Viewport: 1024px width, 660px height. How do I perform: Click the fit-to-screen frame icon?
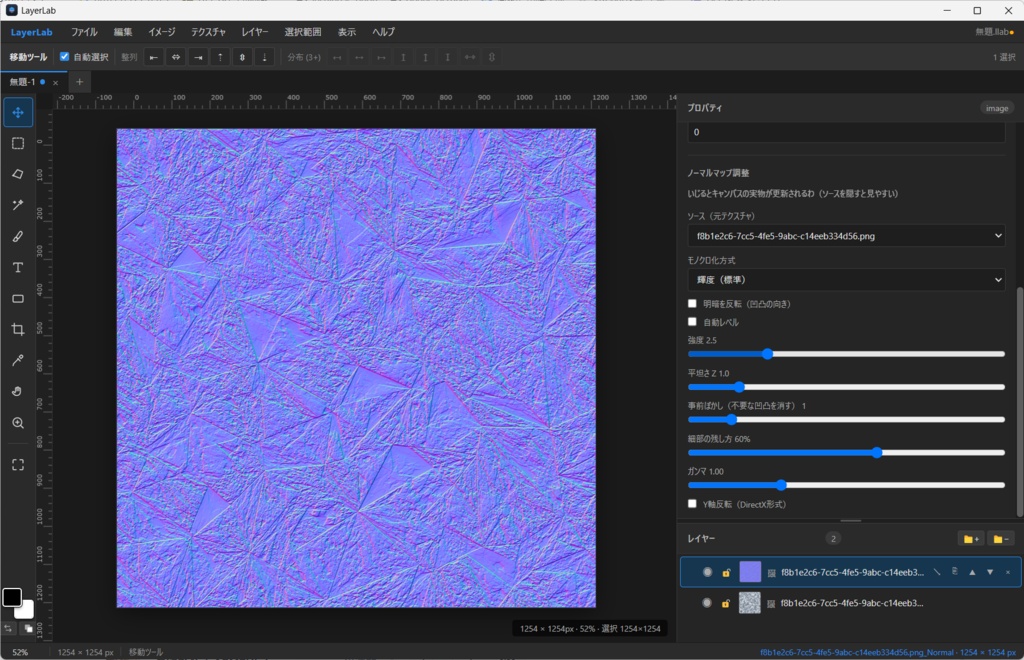[18, 465]
